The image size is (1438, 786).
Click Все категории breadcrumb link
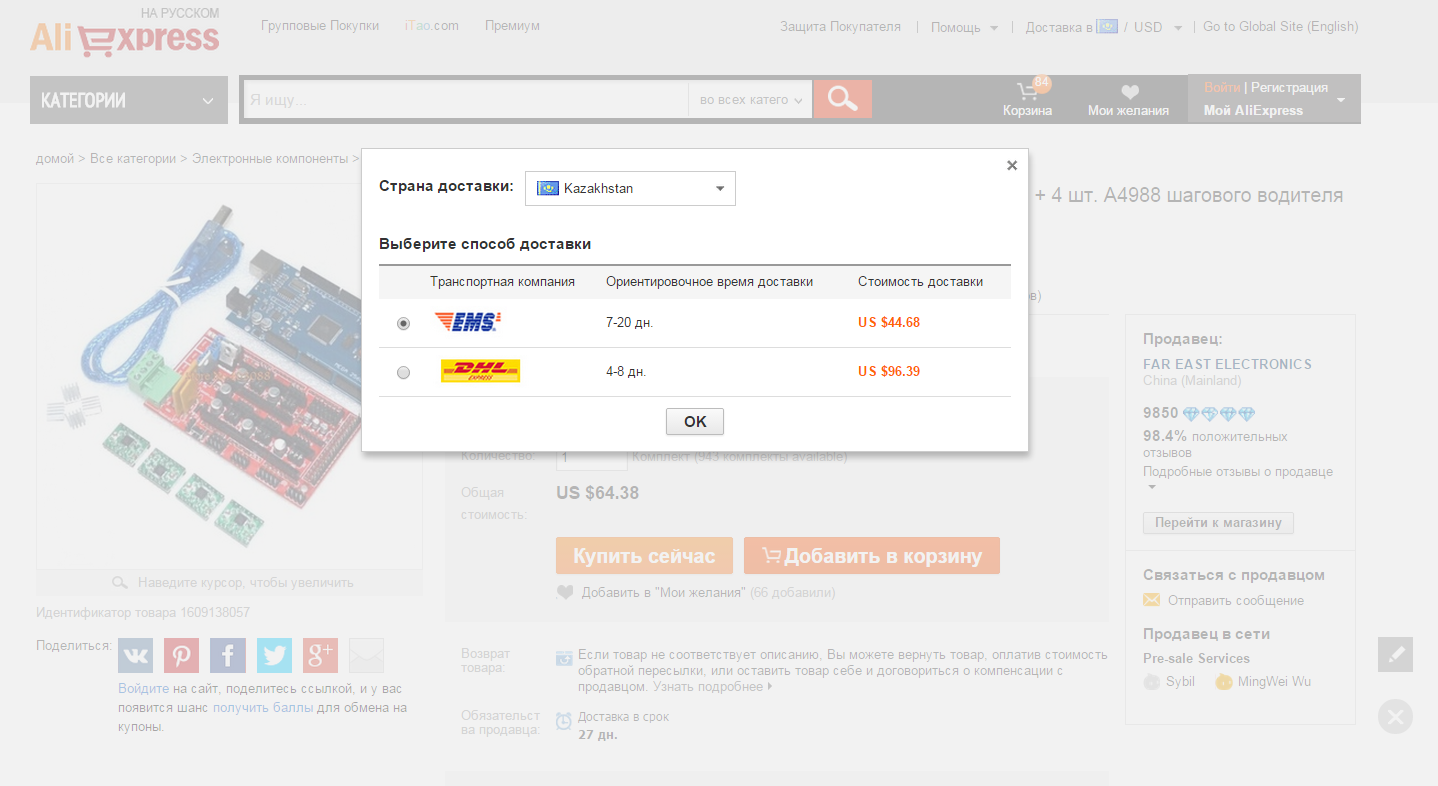[133, 158]
